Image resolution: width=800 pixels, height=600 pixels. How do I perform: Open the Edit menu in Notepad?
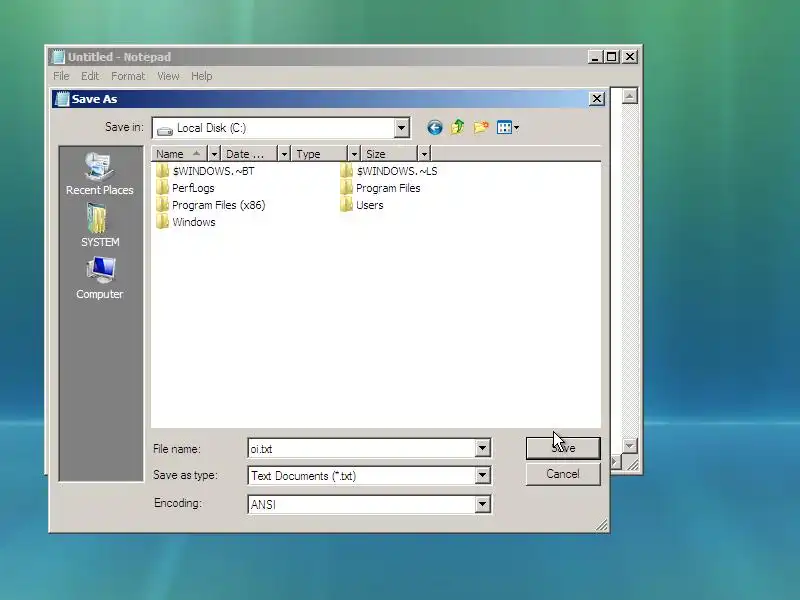tap(90, 76)
